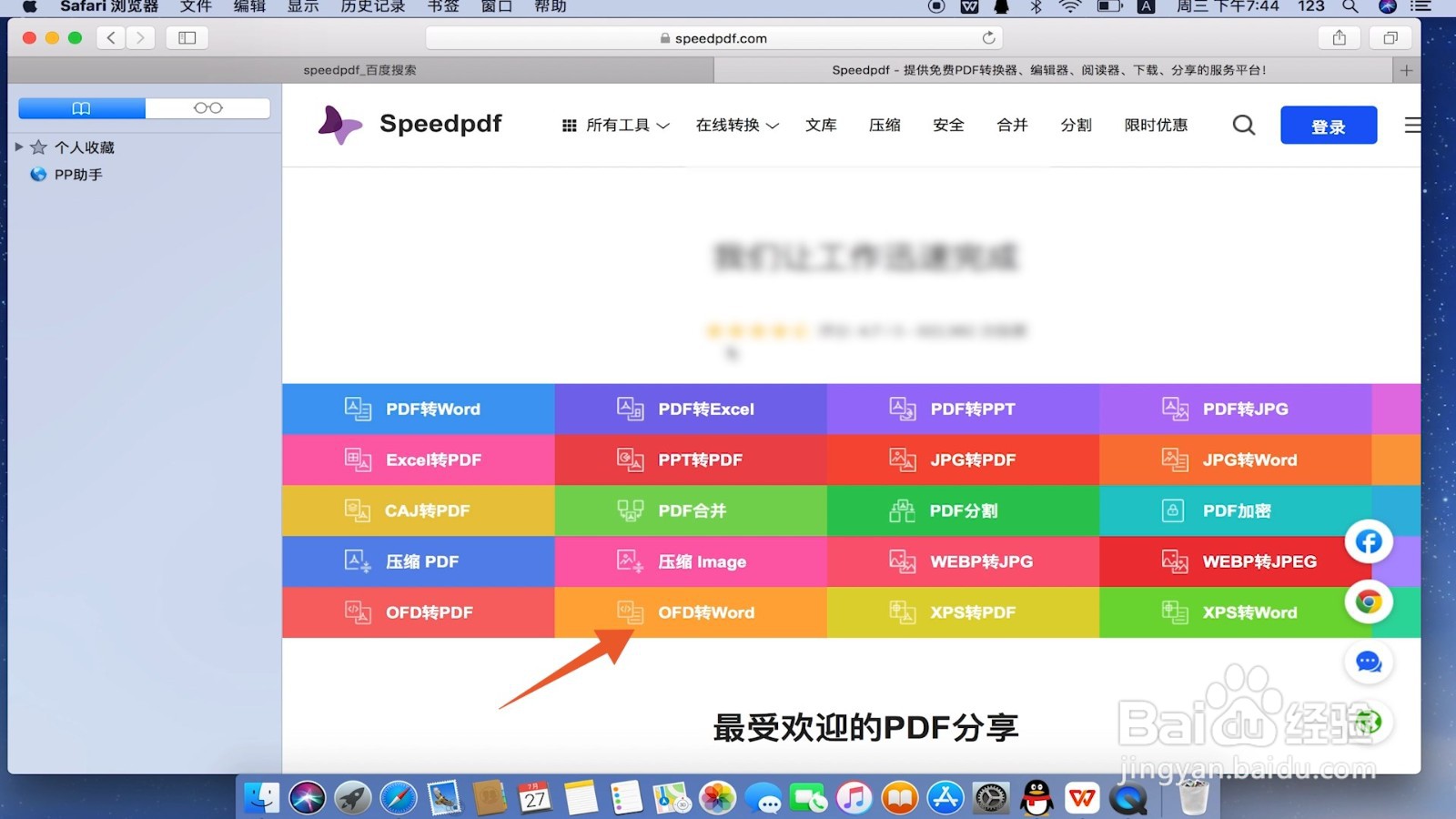The image size is (1456, 819).
Task: Open the Music app in Dock
Action: pyautogui.click(x=854, y=798)
